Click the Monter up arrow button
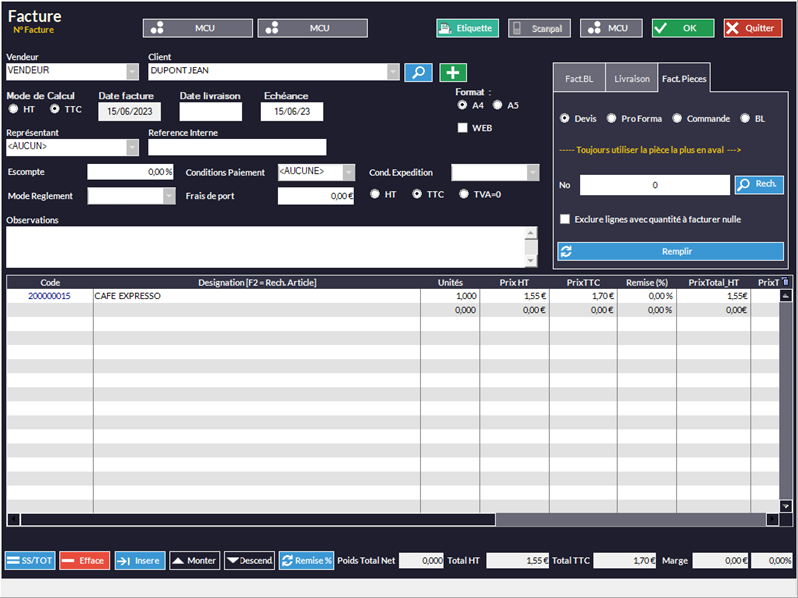Viewport: 798px width, 598px height. click(194, 561)
